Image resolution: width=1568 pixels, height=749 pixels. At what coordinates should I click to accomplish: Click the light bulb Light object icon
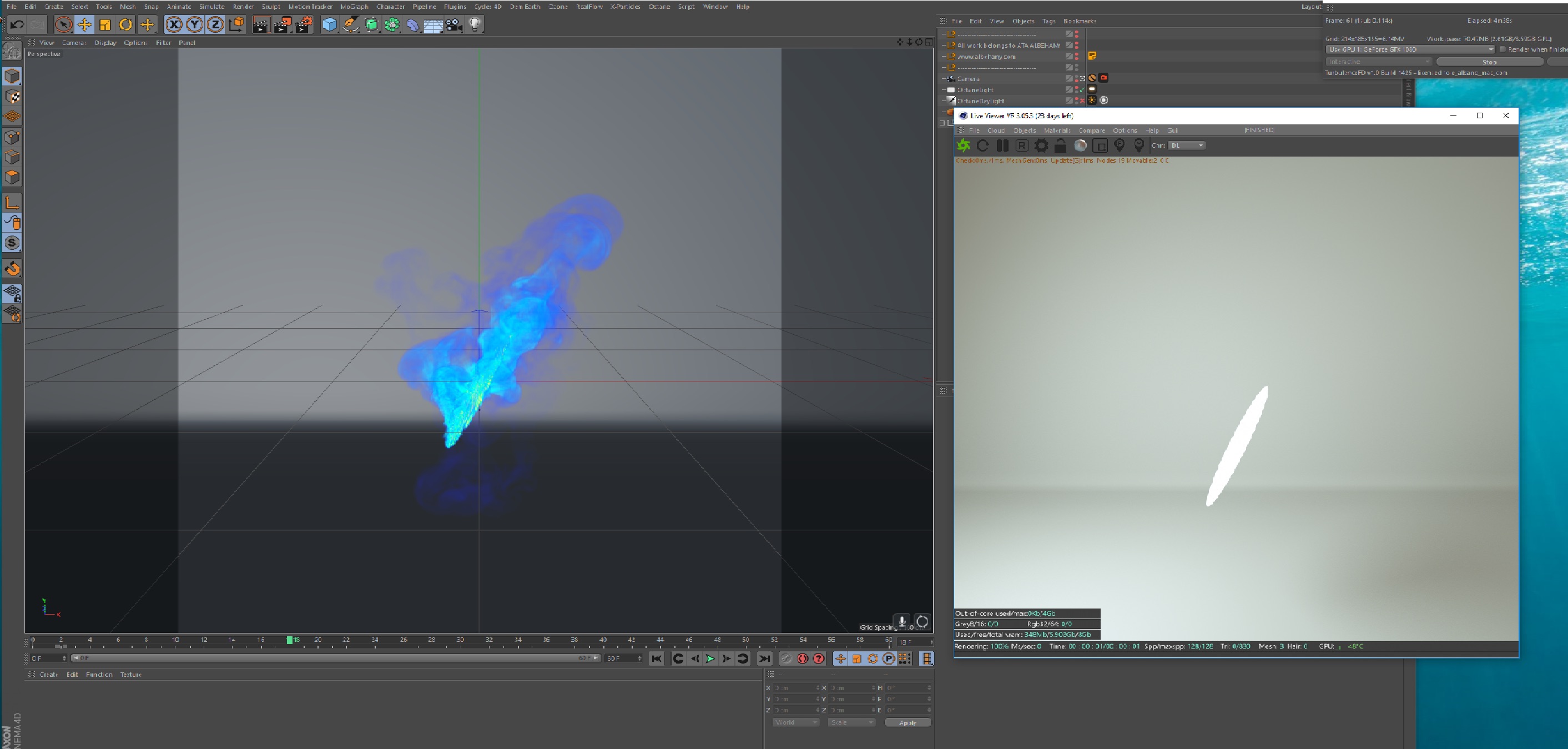tap(475, 25)
